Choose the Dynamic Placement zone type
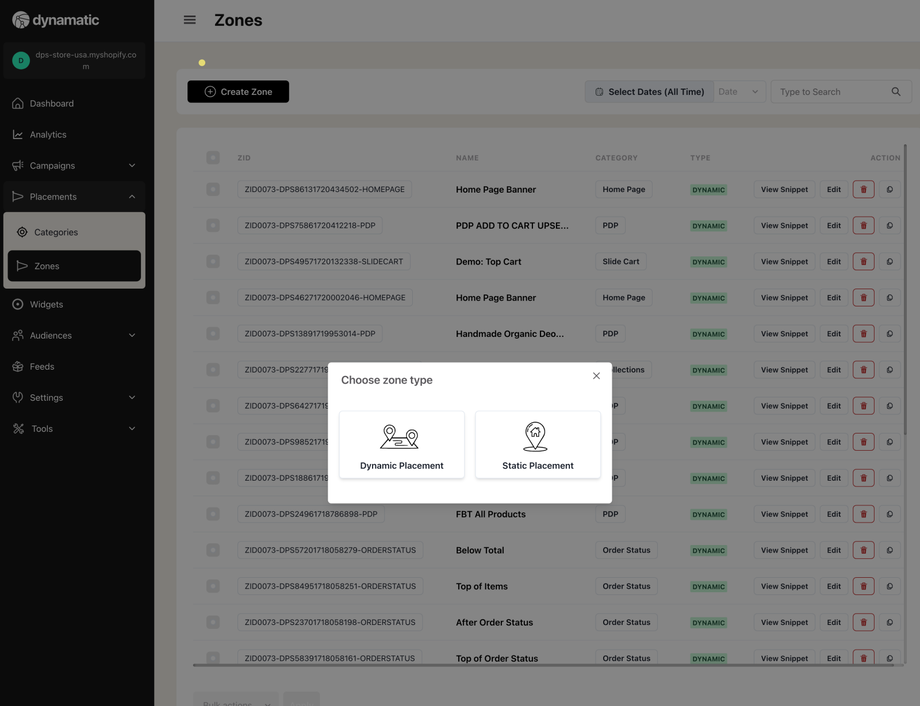 click(401, 445)
